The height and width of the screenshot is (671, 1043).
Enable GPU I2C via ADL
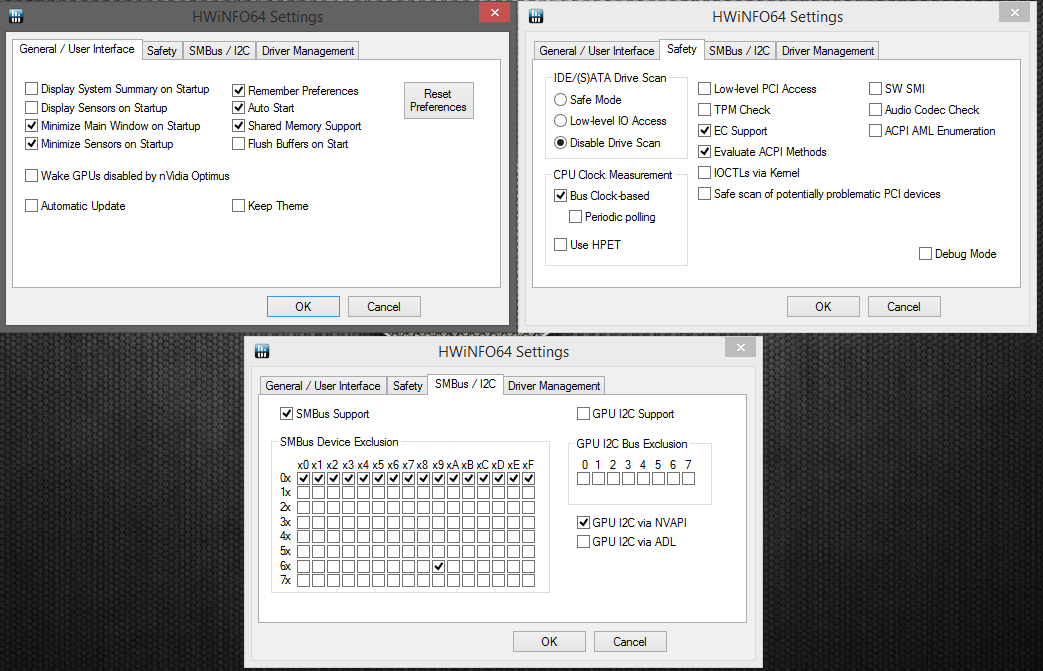626,542
